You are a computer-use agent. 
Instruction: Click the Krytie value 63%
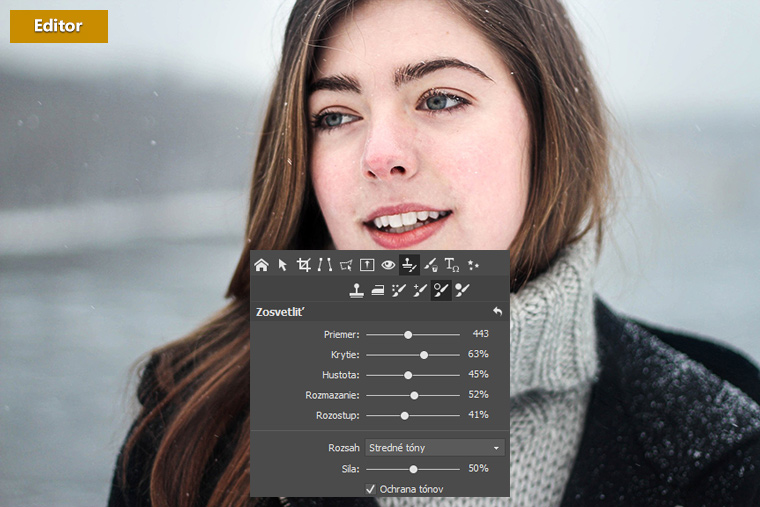point(478,354)
